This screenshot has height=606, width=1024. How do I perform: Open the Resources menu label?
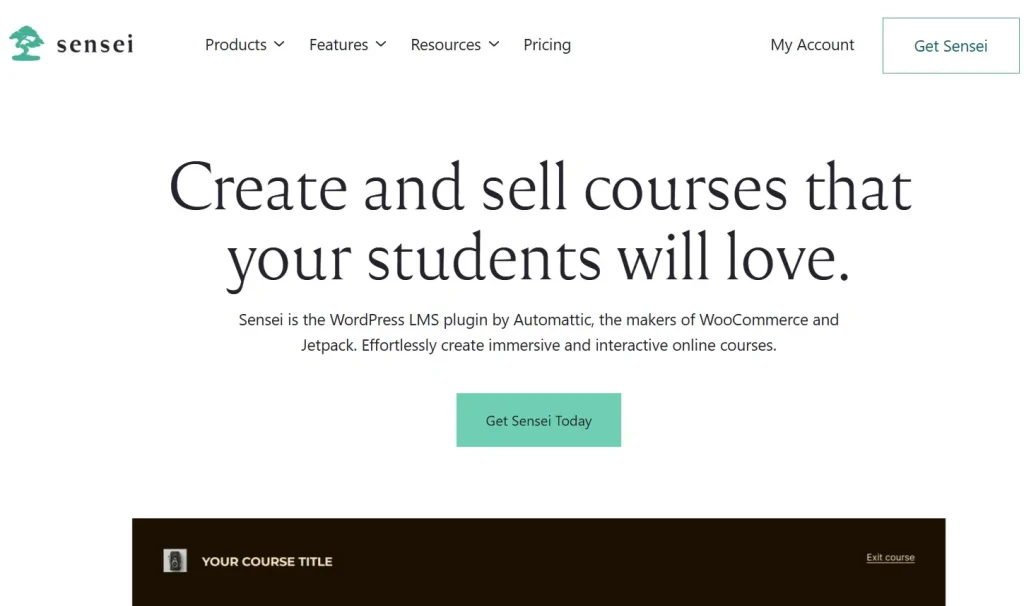445,45
